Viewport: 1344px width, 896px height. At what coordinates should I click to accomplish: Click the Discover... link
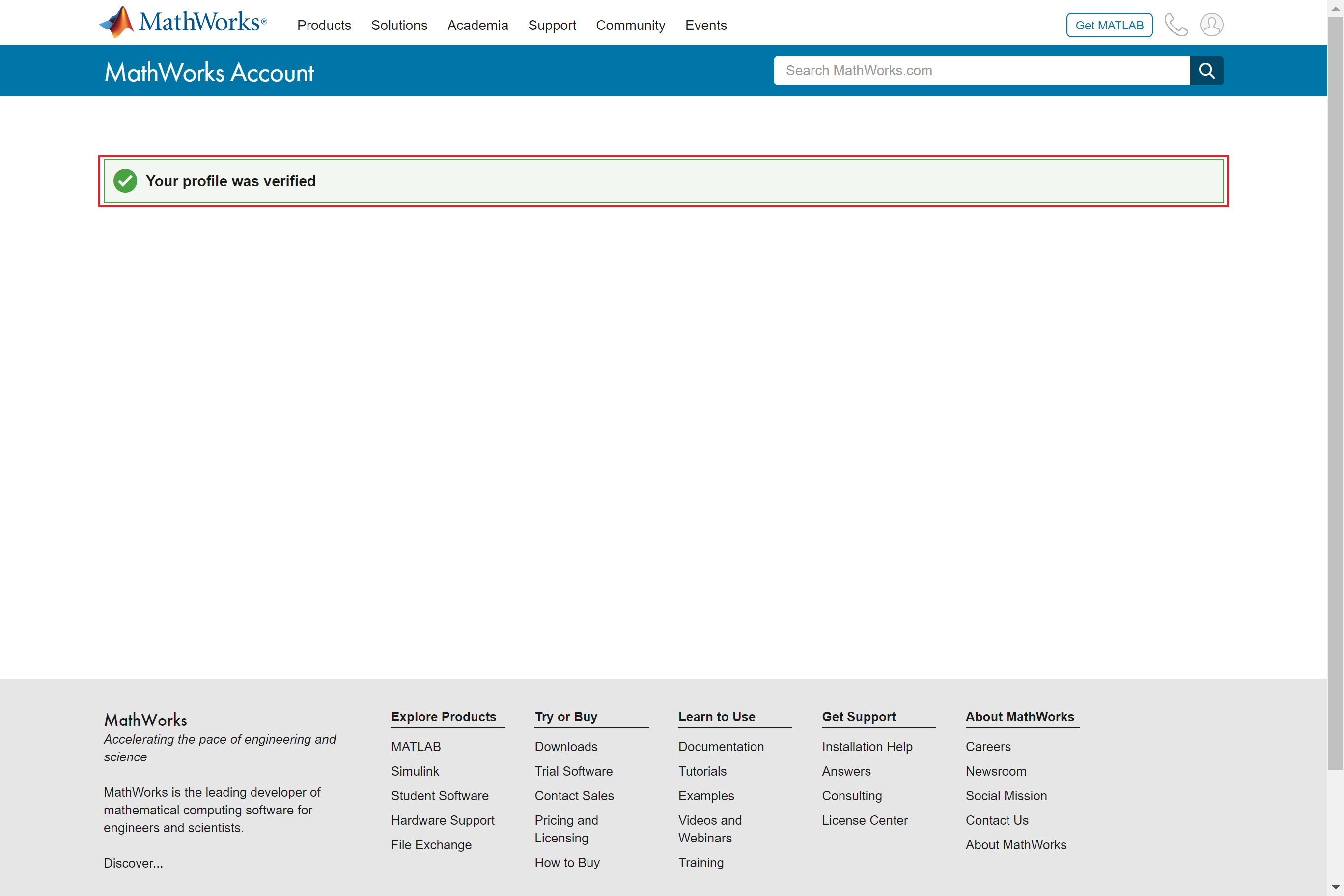point(133,863)
